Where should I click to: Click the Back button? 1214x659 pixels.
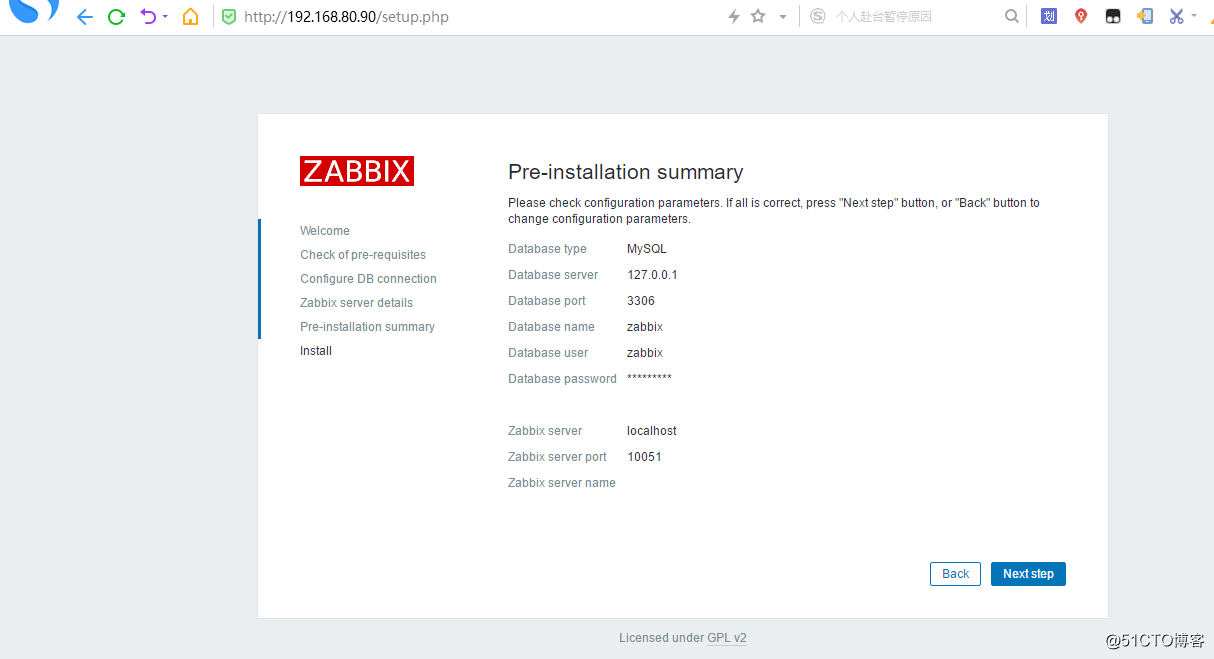955,574
